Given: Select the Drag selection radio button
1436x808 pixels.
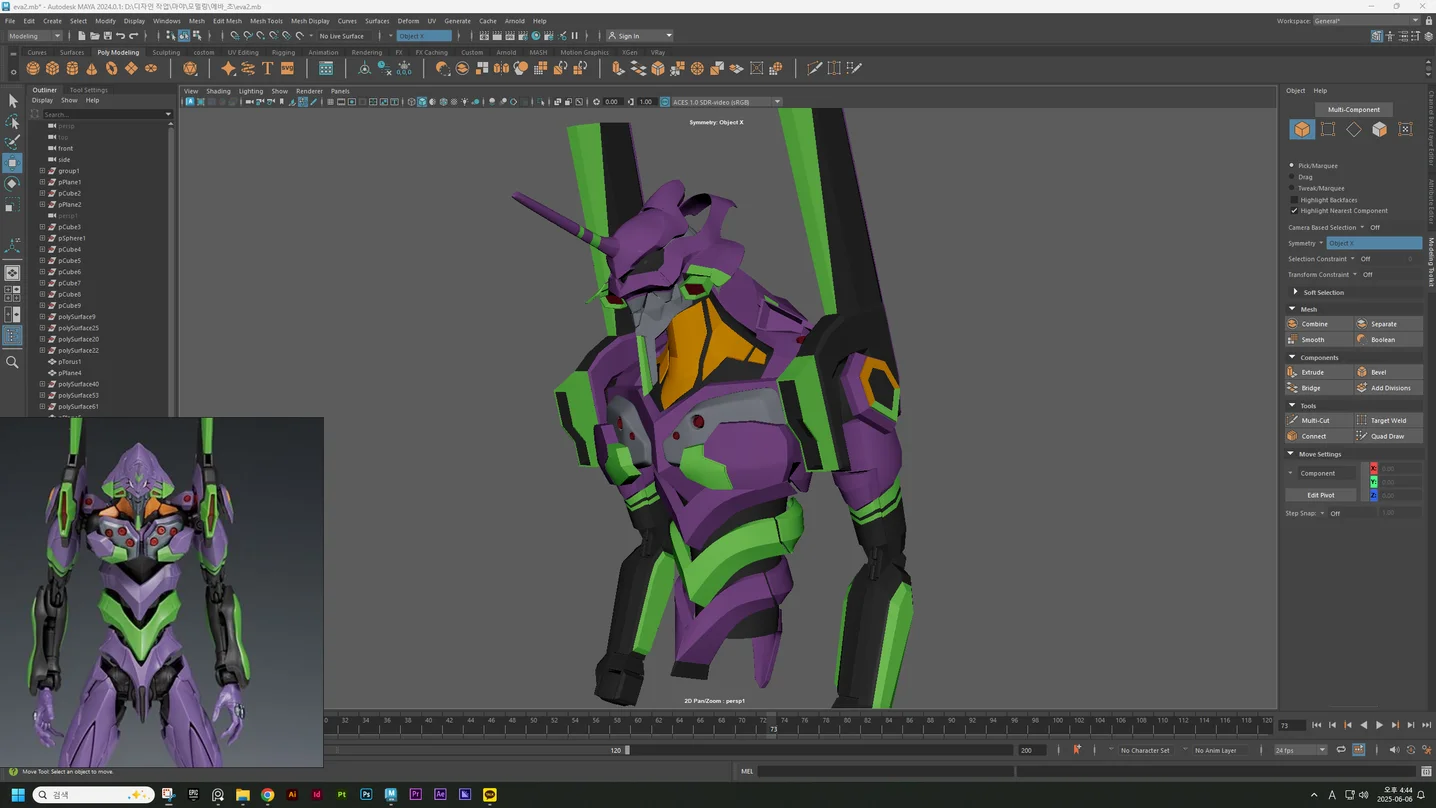Looking at the screenshot, I should (x=1292, y=177).
